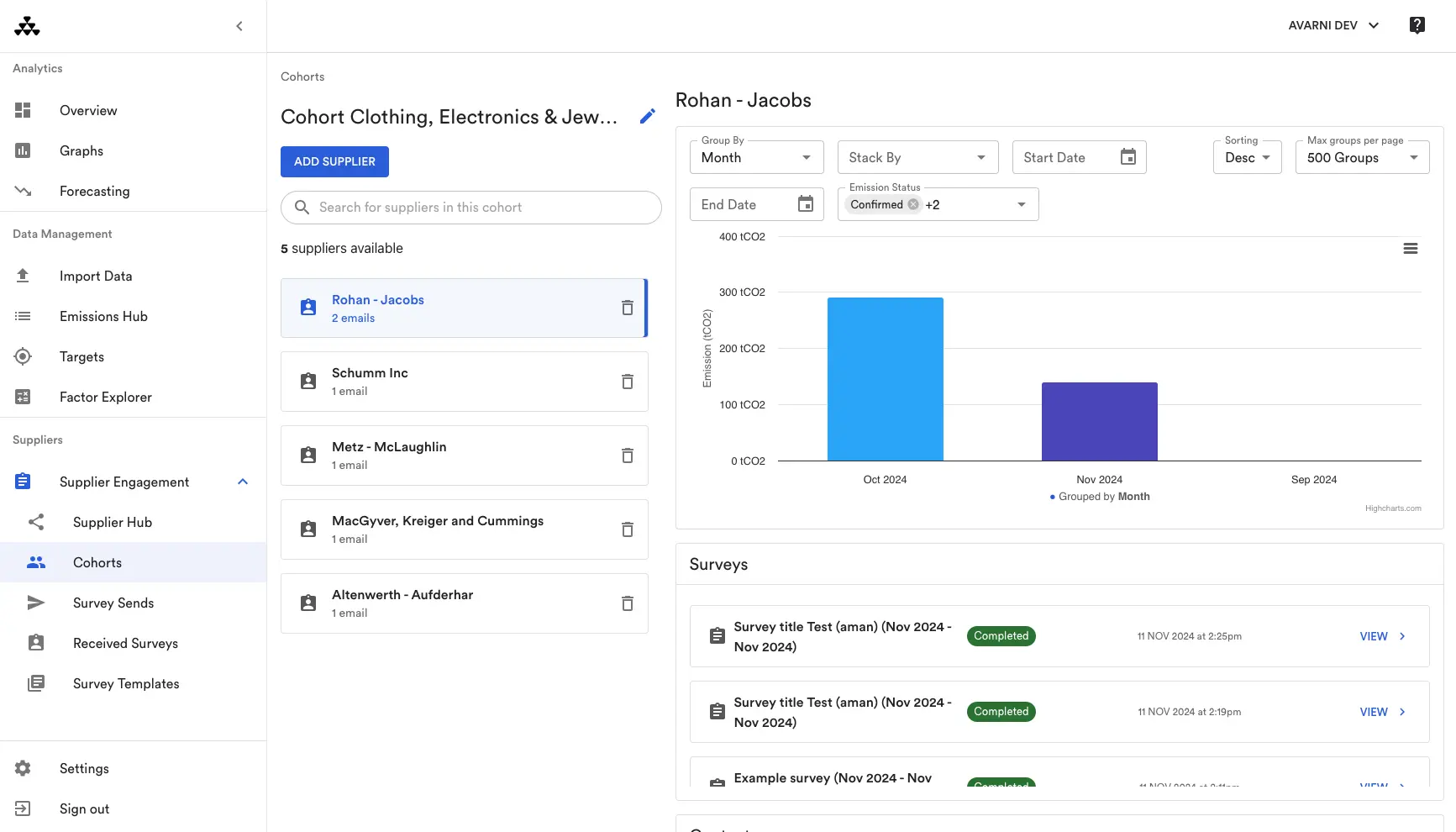The height and width of the screenshot is (832, 1456).
Task: Click the Avarni logo icon
Action: pos(27,26)
